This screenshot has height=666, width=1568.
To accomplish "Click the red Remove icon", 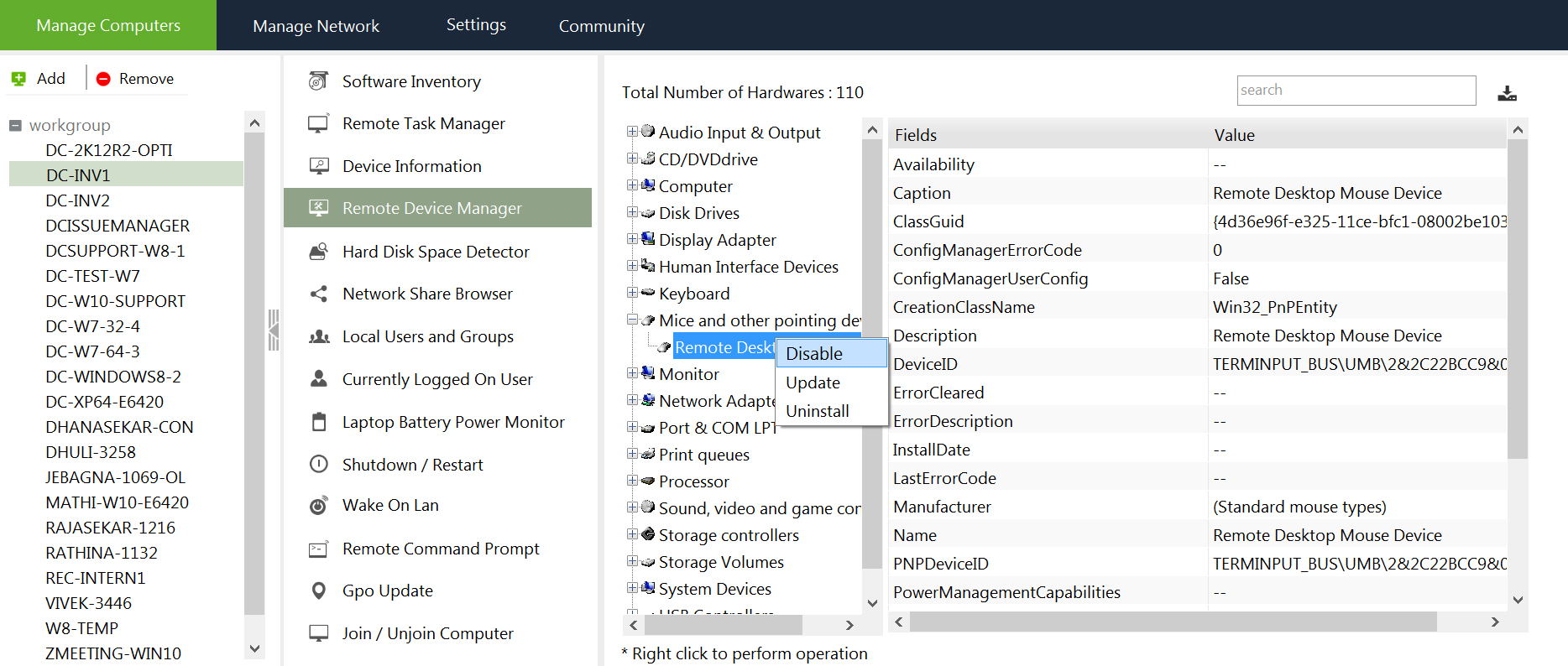I will [x=103, y=79].
